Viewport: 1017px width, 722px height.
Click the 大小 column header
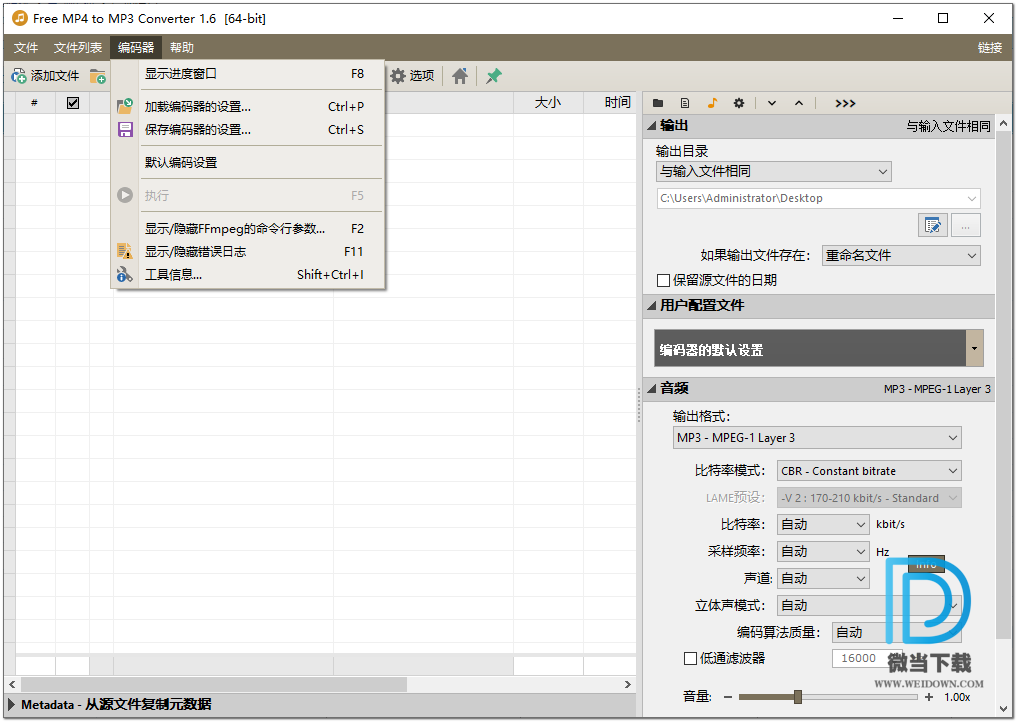pos(548,102)
